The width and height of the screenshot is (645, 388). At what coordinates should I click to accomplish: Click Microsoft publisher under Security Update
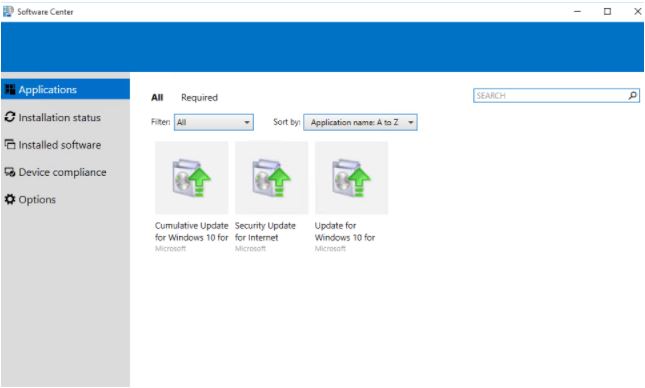pyautogui.click(x=250, y=249)
